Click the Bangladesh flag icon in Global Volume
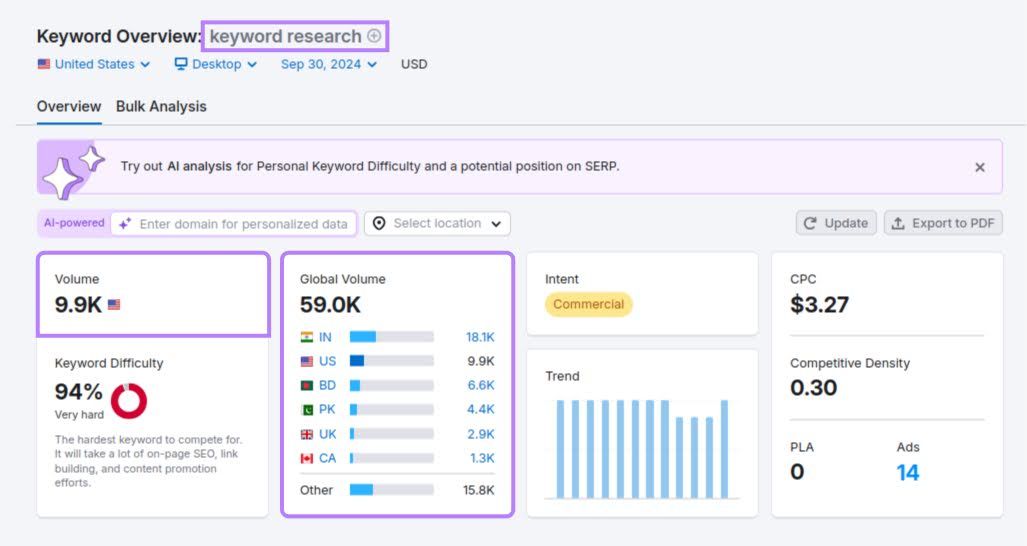The height and width of the screenshot is (546, 1027). click(307, 386)
